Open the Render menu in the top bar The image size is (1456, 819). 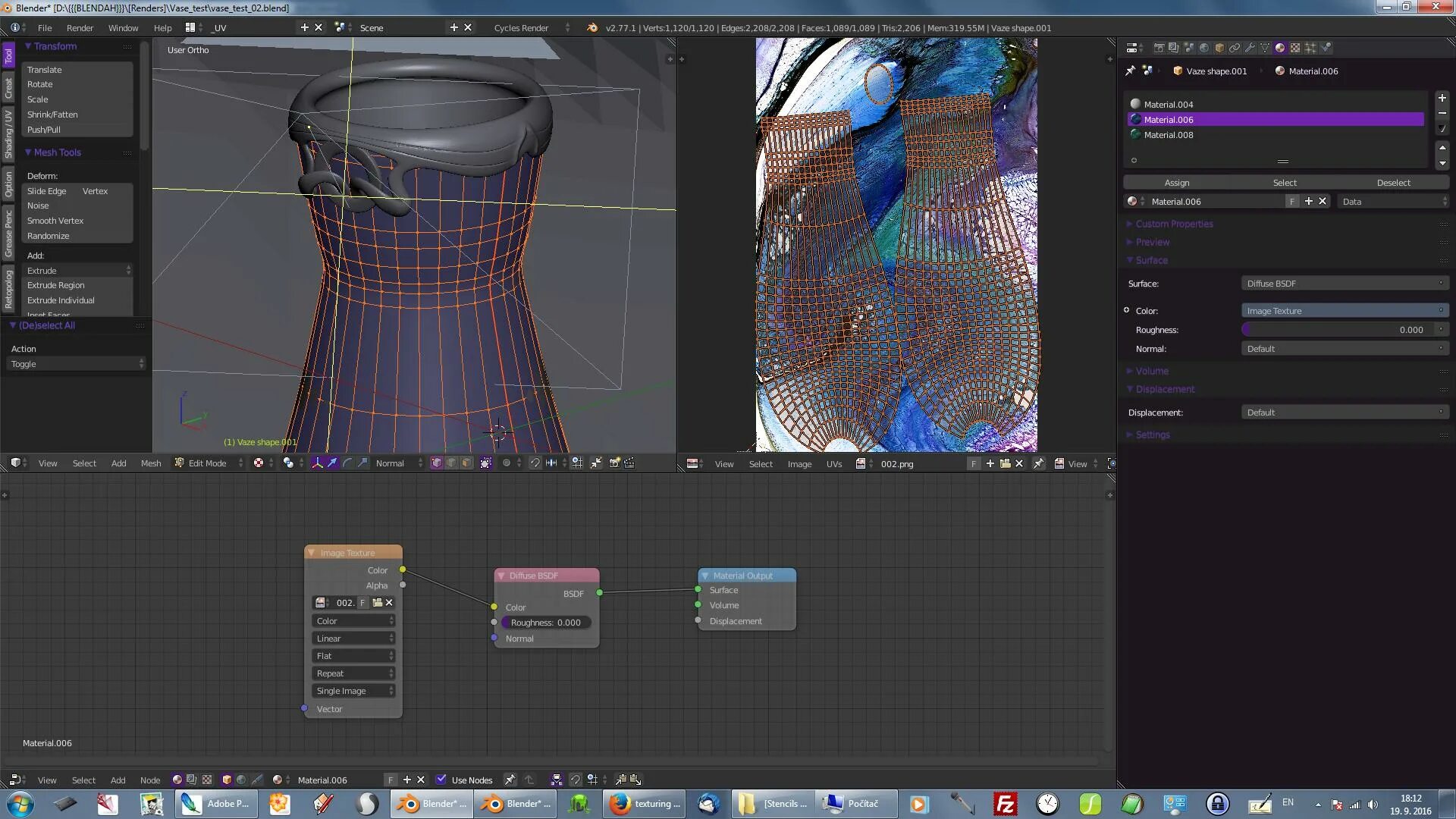(x=80, y=28)
